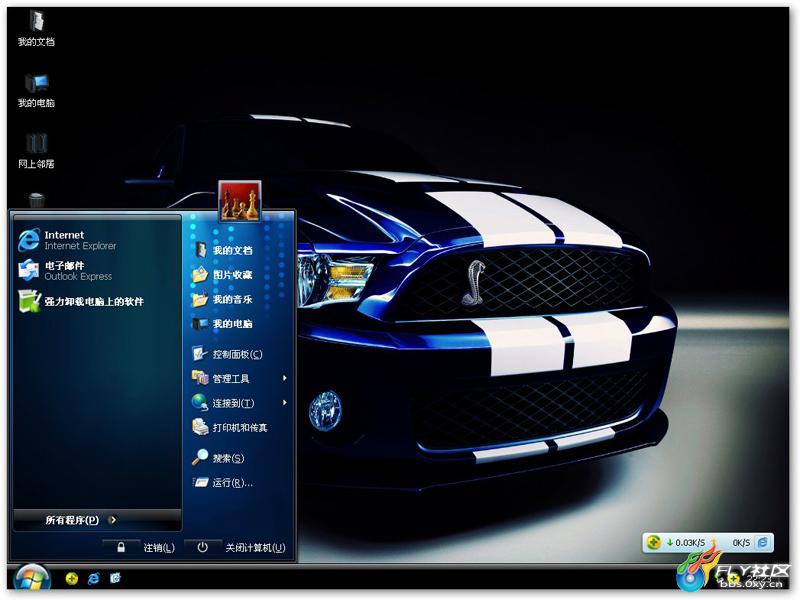Open 我的电脑 in the Start menu
800x600 pixels.
click(222, 323)
